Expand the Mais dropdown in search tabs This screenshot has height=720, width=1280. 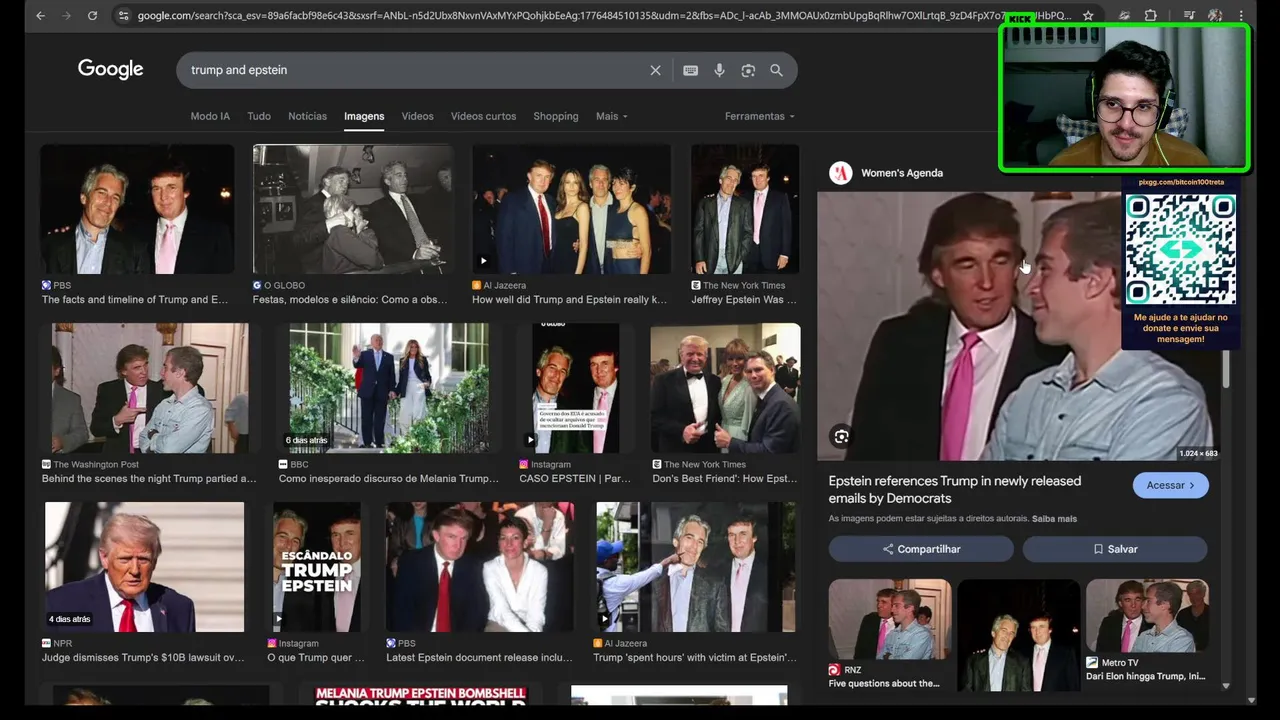click(x=611, y=116)
